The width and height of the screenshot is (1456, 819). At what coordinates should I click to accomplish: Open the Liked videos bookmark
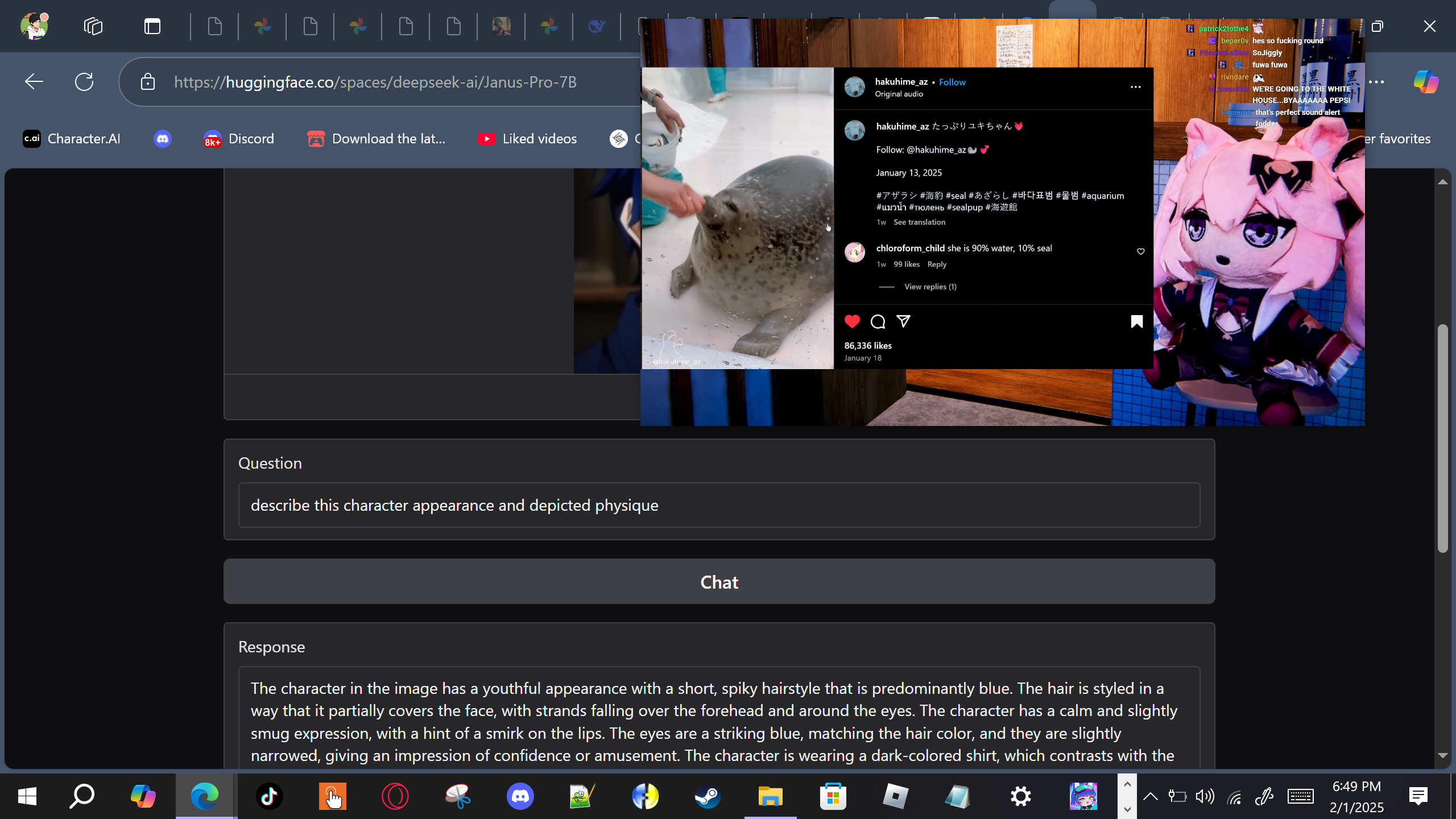tap(527, 139)
